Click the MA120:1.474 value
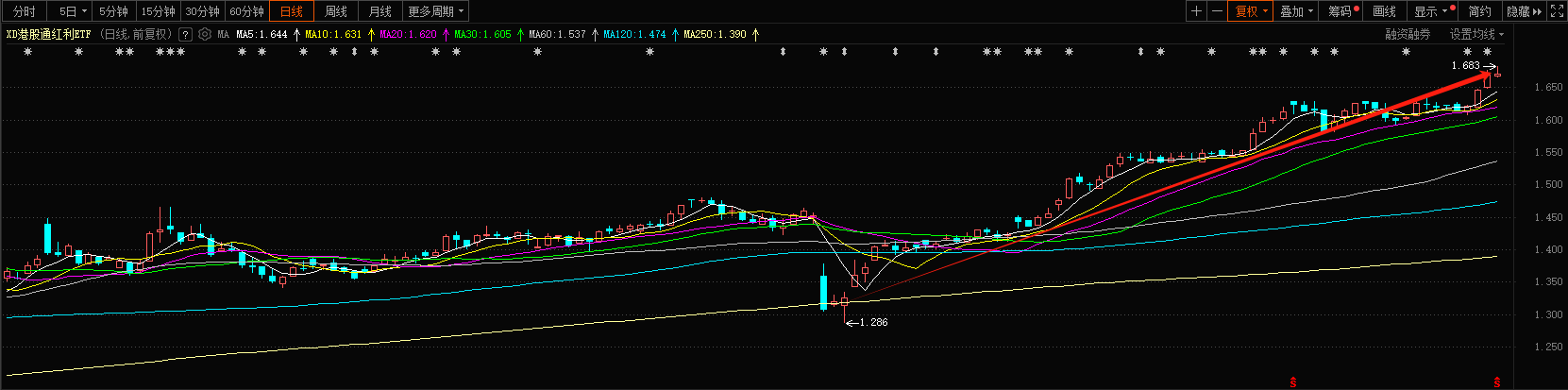 point(634,34)
